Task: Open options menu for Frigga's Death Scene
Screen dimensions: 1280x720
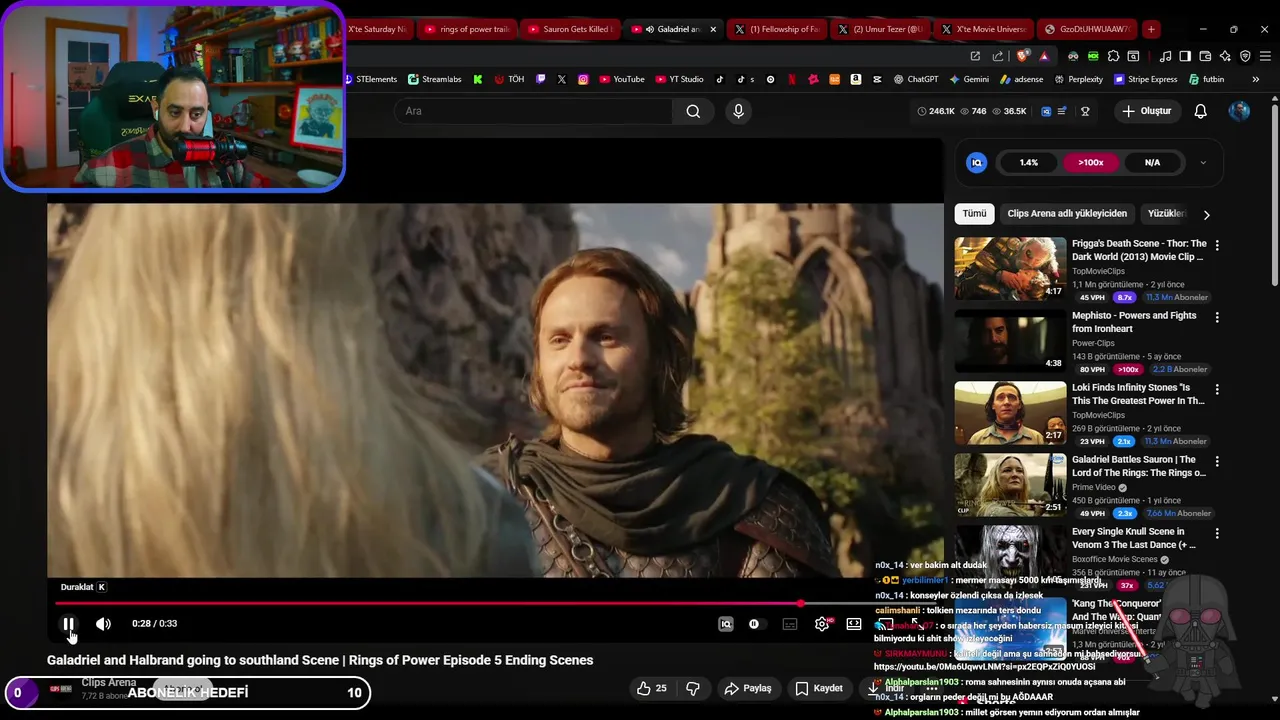Action: coord(1217,245)
